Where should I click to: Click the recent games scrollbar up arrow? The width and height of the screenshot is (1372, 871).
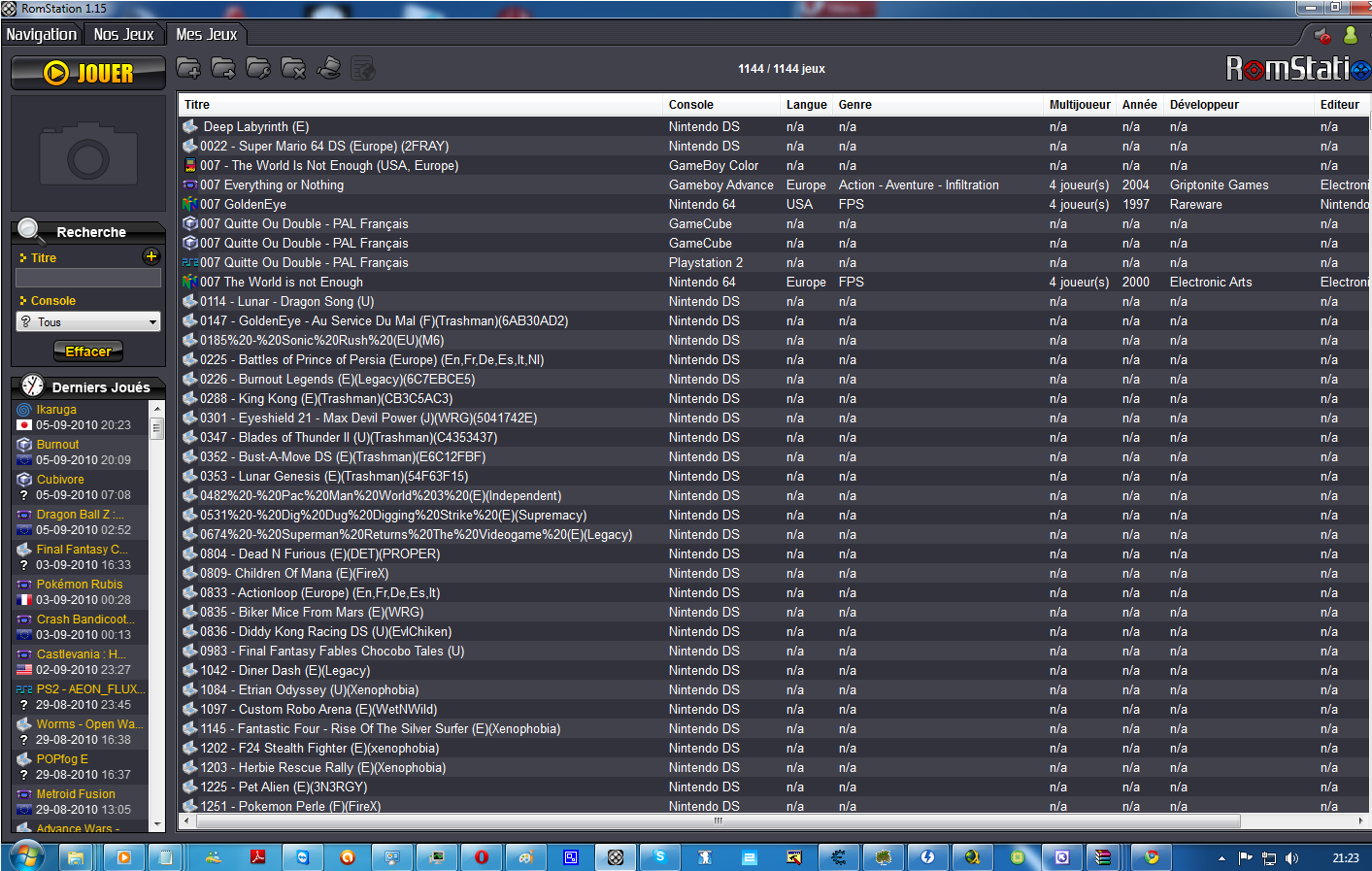pos(156,409)
